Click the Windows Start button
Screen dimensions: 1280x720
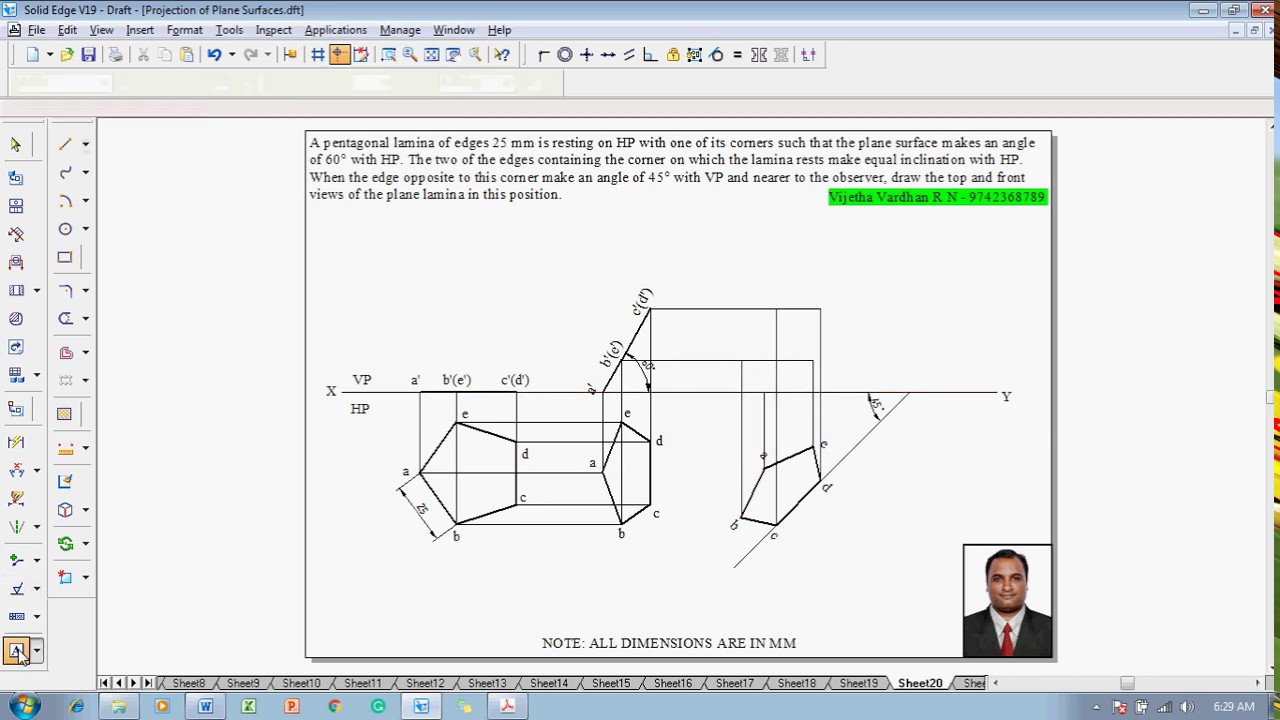24,707
